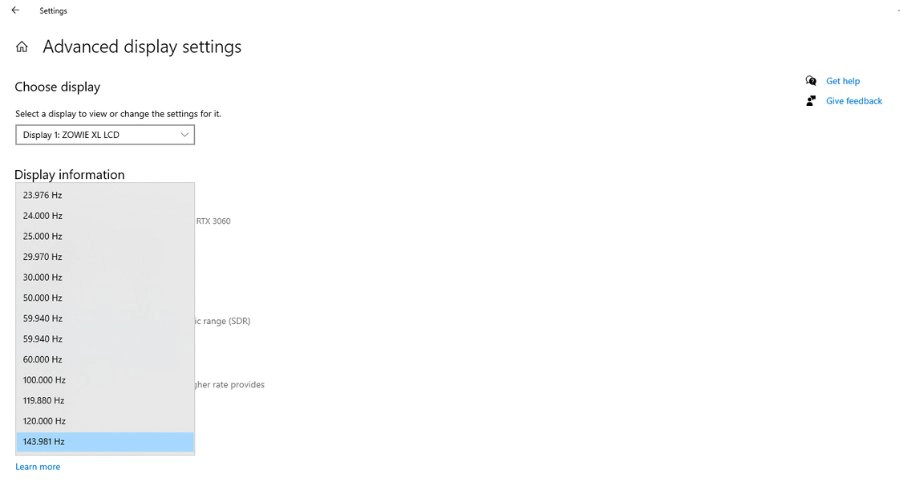Go to Settings home via house icon

pos(22,47)
